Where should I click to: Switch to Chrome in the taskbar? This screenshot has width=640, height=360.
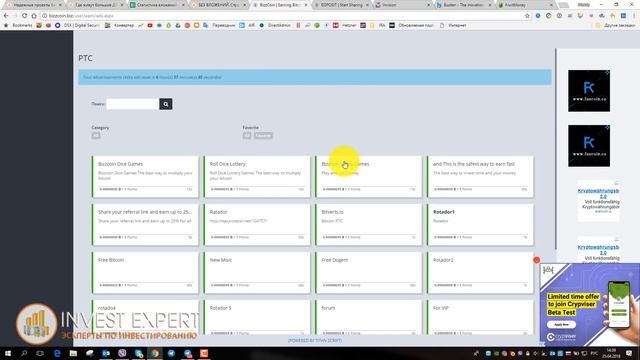(155, 353)
